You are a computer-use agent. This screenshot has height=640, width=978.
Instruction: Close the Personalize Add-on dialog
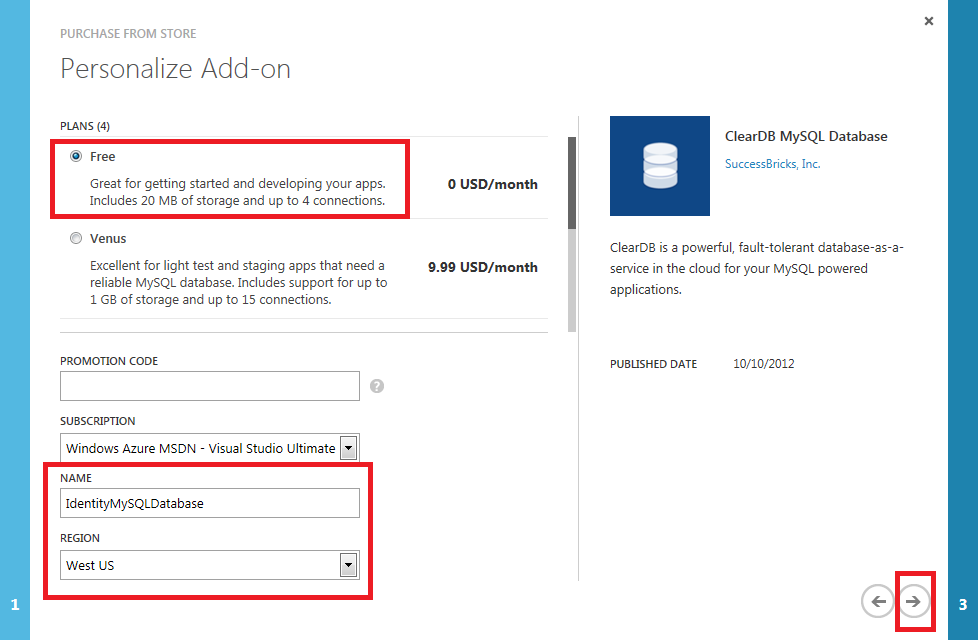928,20
